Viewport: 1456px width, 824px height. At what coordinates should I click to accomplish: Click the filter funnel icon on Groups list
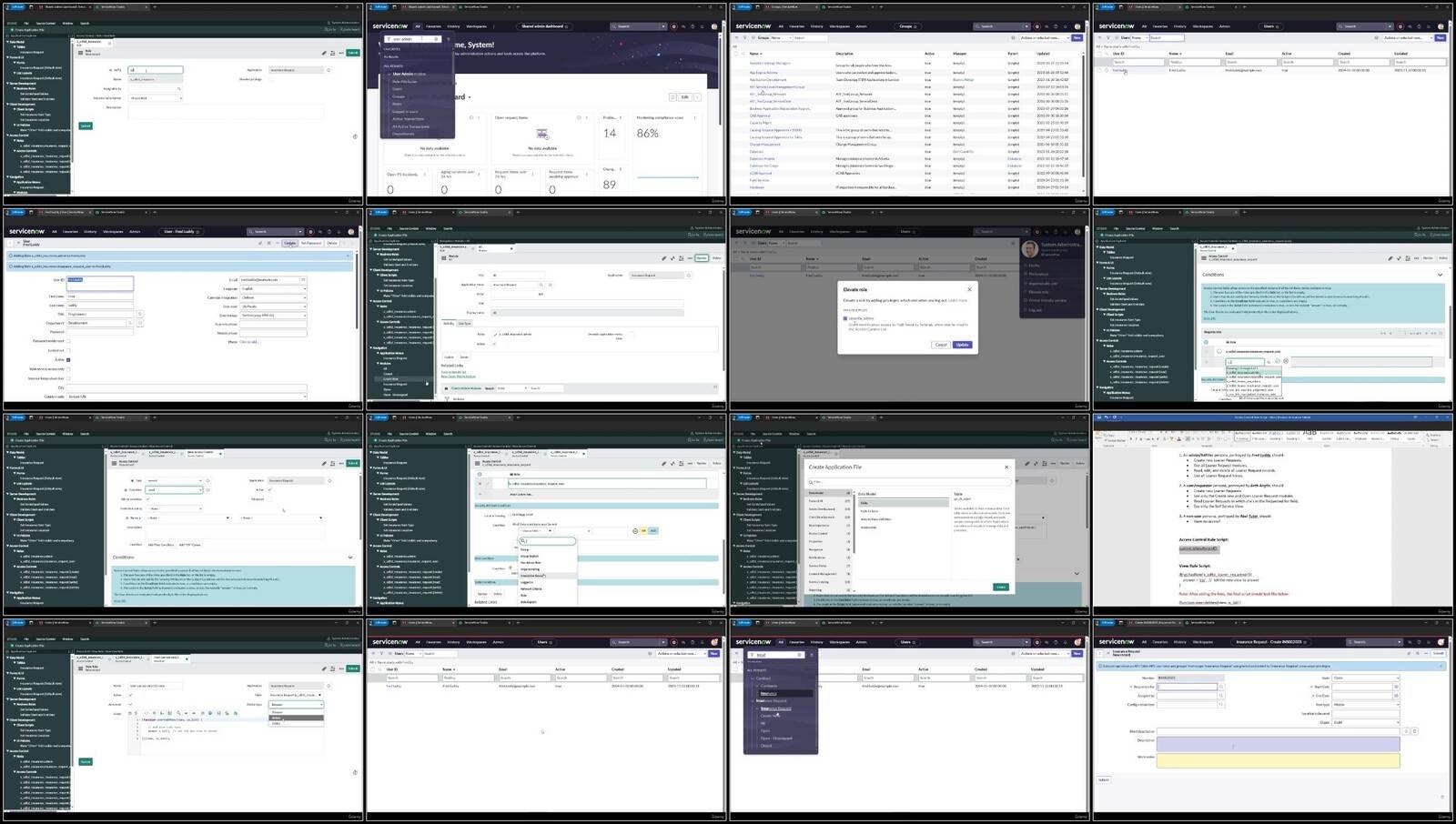pyautogui.click(x=744, y=37)
